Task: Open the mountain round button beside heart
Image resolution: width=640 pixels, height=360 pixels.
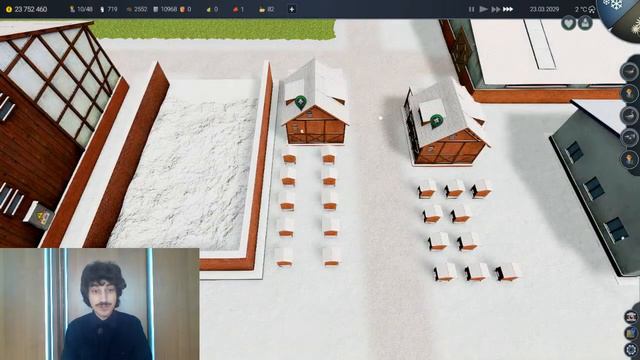Action: [x=585, y=23]
